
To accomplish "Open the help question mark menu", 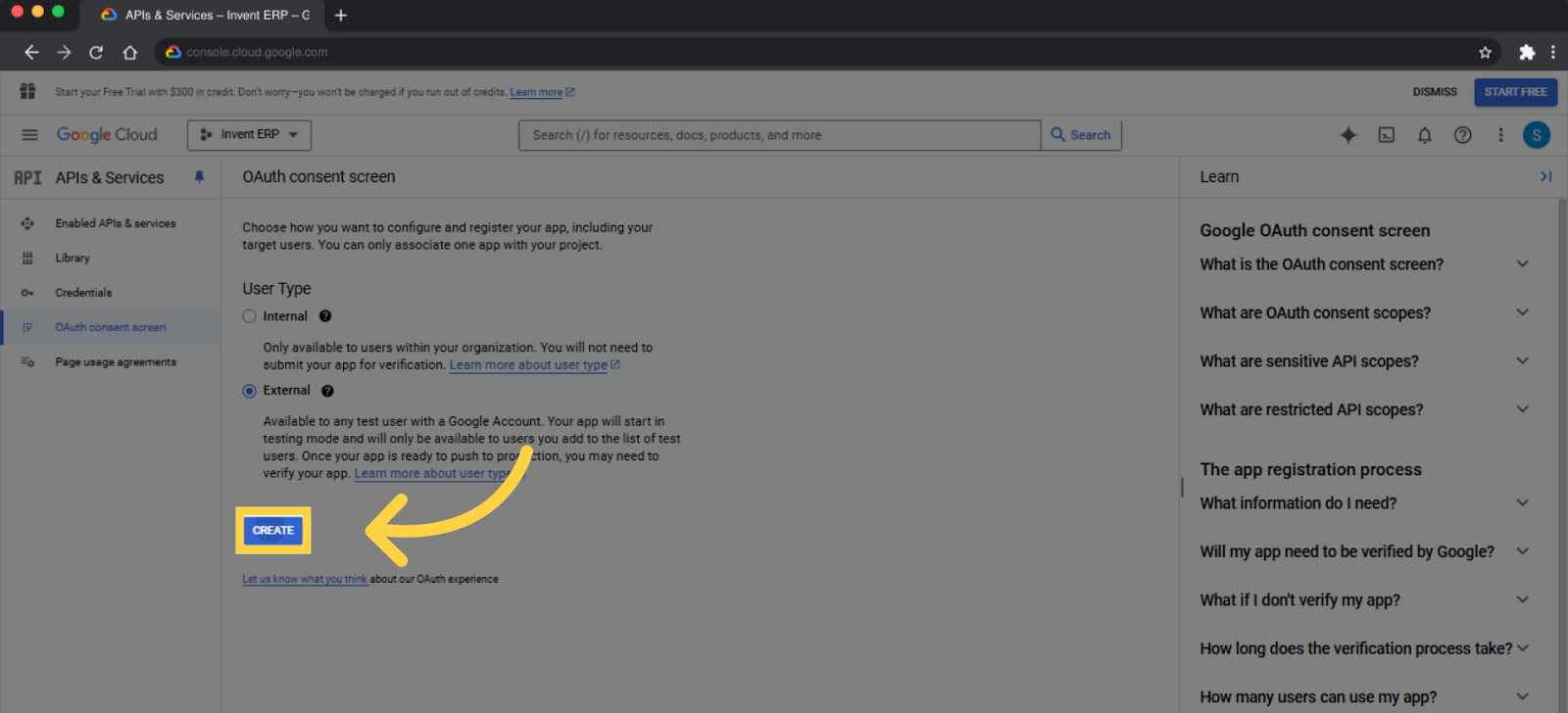I will coord(1462,135).
